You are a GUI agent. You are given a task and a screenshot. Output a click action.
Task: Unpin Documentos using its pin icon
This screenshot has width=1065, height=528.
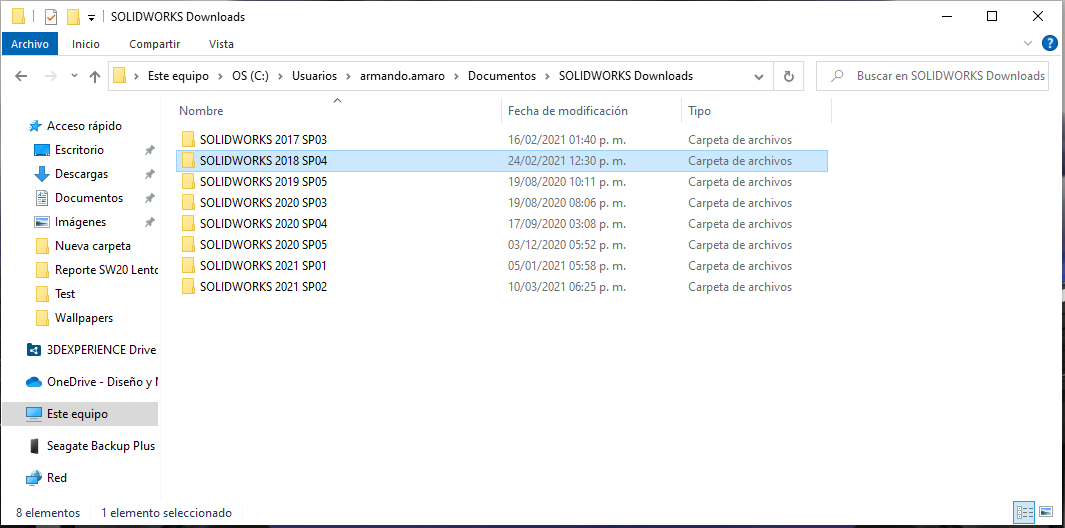(x=149, y=198)
